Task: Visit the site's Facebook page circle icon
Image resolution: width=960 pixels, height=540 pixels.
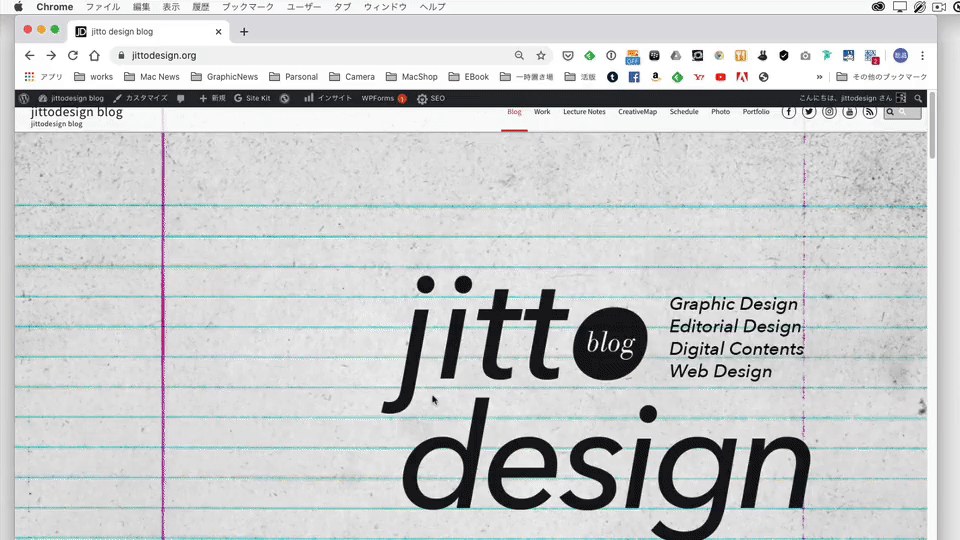Action: click(x=789, y=112)
